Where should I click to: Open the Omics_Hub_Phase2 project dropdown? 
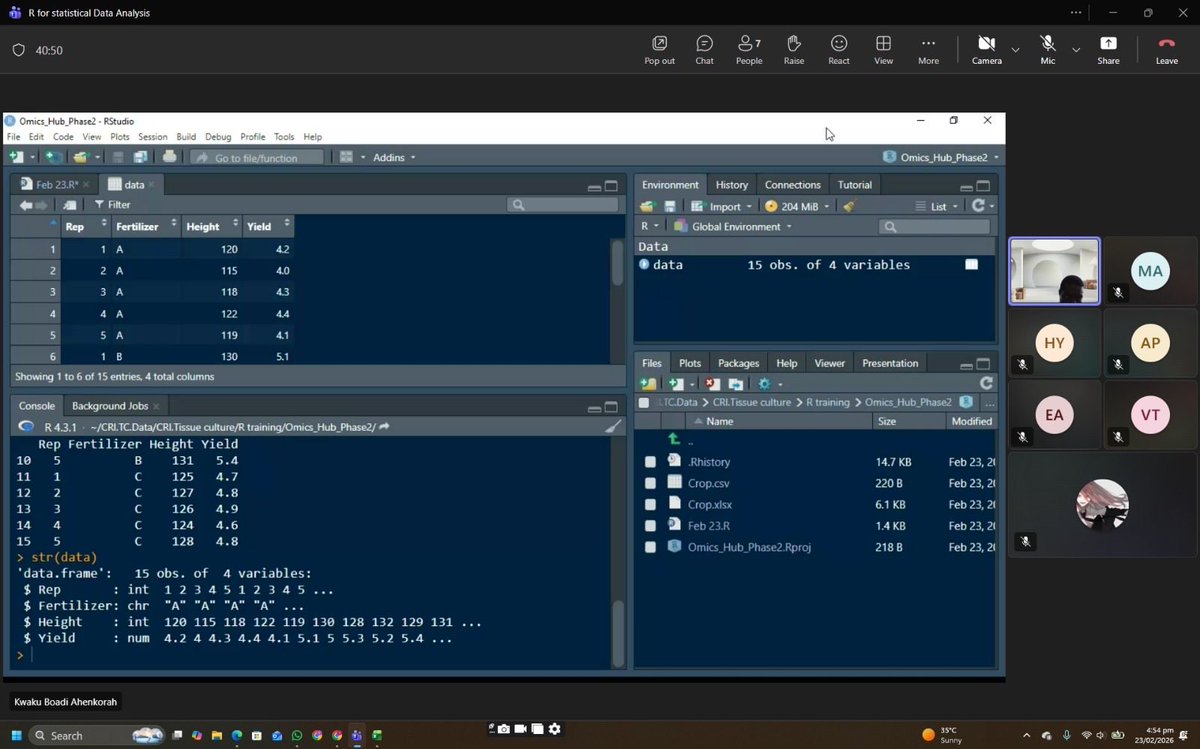941,157
